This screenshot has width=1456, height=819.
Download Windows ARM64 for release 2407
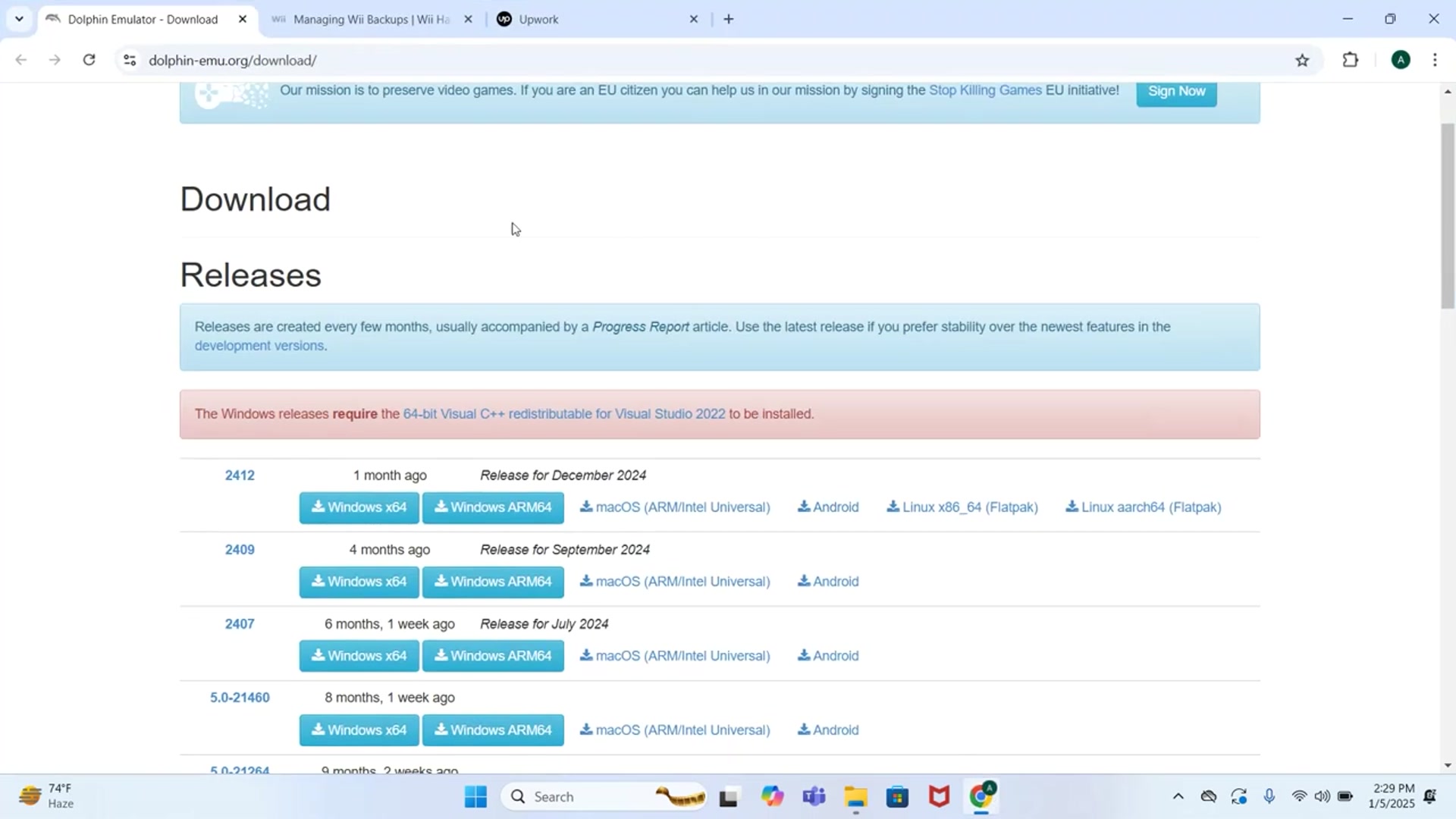point(493,656)
